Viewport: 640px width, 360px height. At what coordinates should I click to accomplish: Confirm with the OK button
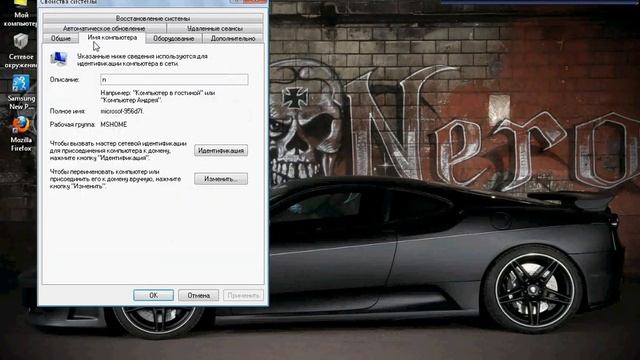tap(153, 295)
